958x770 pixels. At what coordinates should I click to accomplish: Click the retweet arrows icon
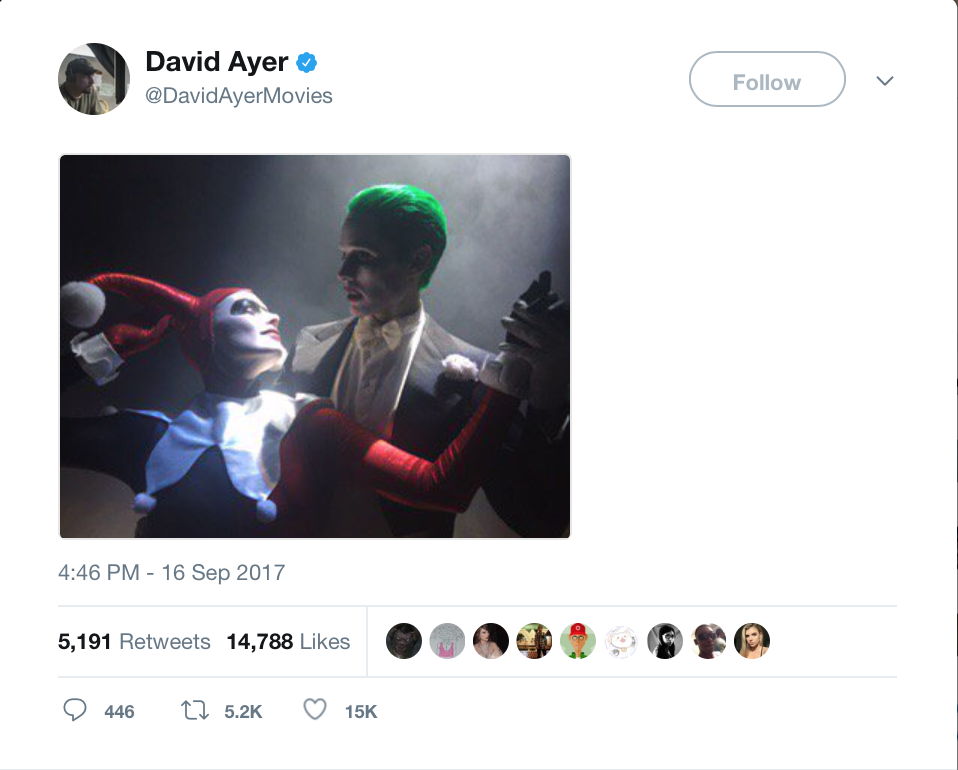(194, 711)
